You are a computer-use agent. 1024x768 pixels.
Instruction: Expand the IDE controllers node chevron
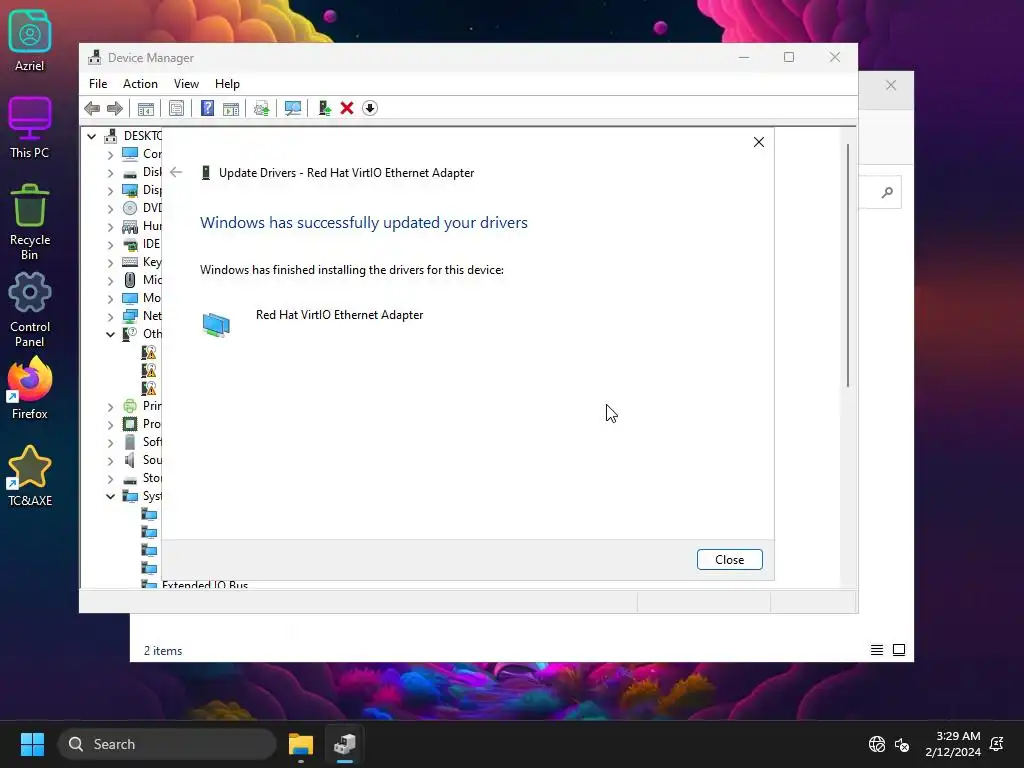[x=110, y=245]
